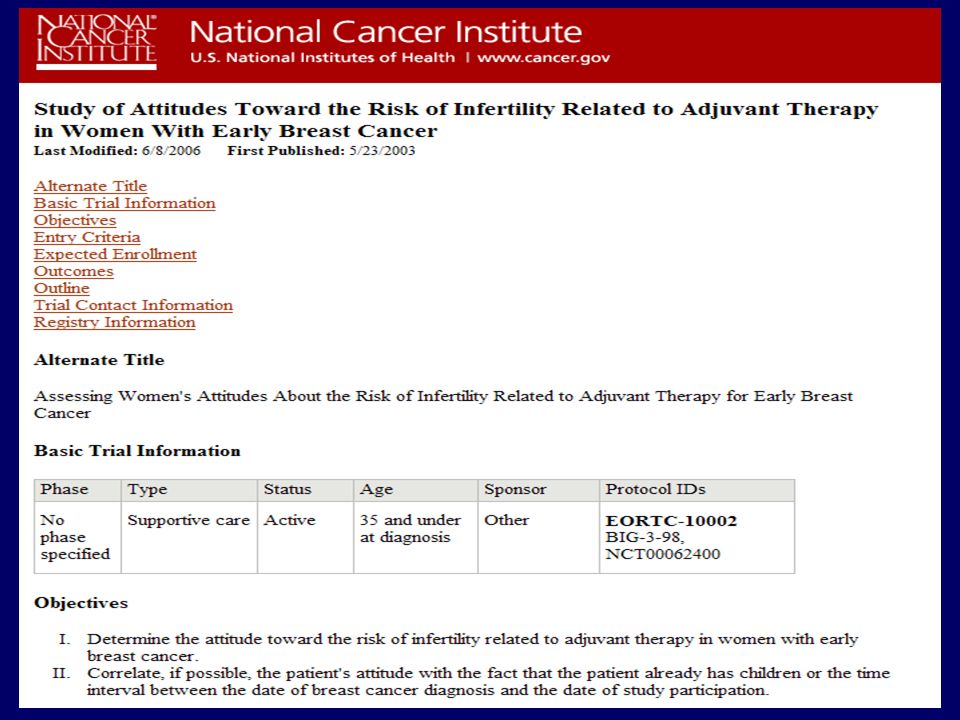This screenshot has width=960, height=720.
Task: Click the Basic Trial Information section heading
Action: point(137,451)
